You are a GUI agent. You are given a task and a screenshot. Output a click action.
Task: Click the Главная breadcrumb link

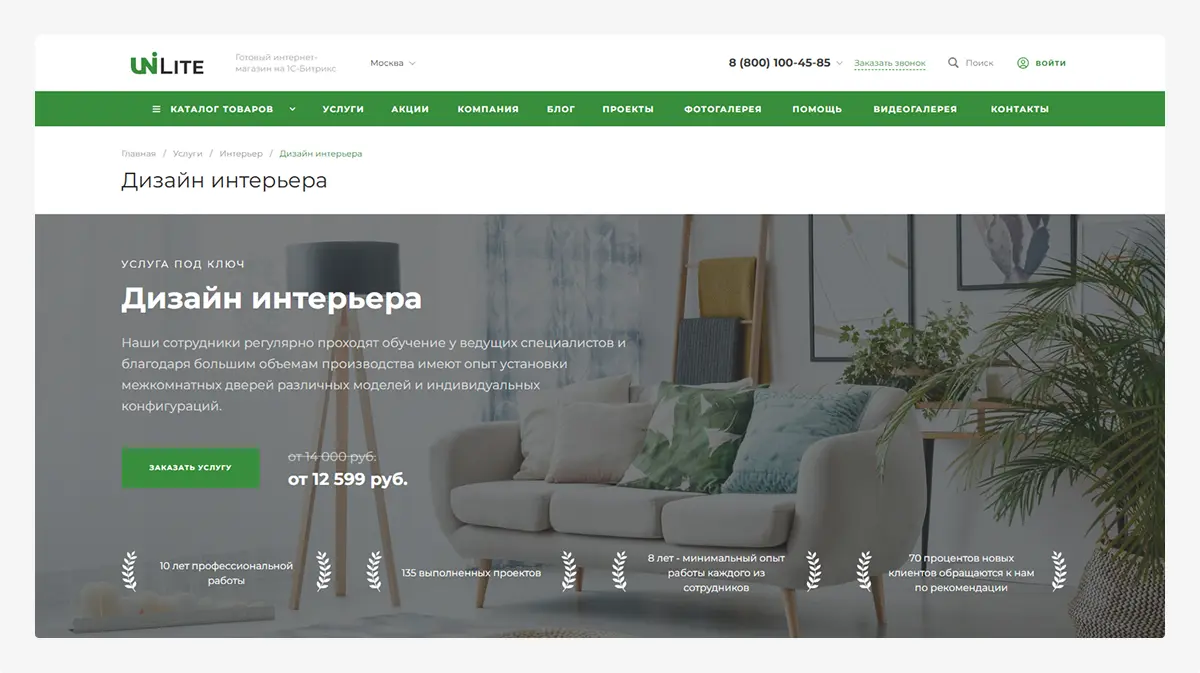coord(138,154)
